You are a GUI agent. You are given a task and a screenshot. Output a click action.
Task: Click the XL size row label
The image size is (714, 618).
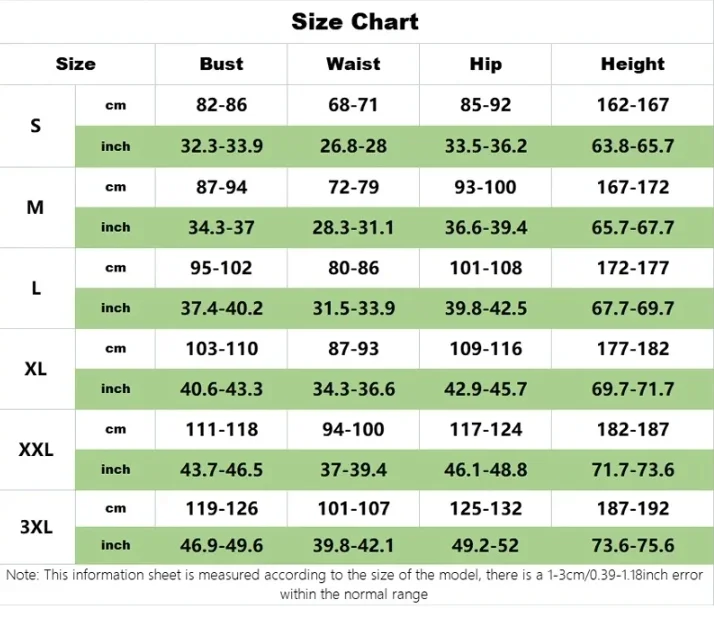[x=36, y=368]
